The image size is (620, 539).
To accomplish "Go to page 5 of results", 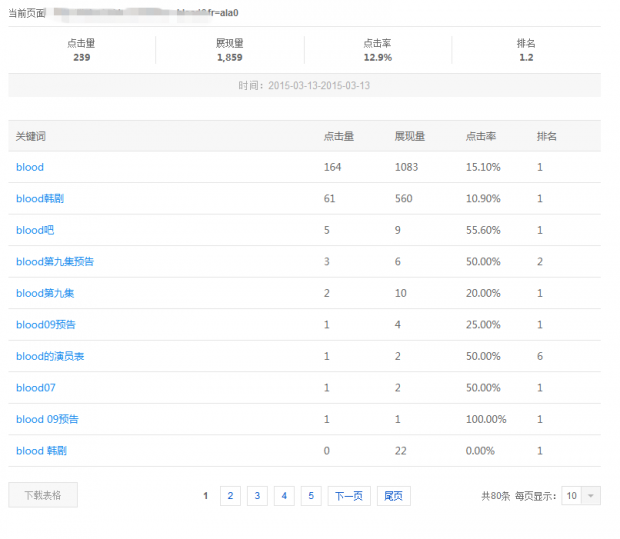I will click(311, 496).
